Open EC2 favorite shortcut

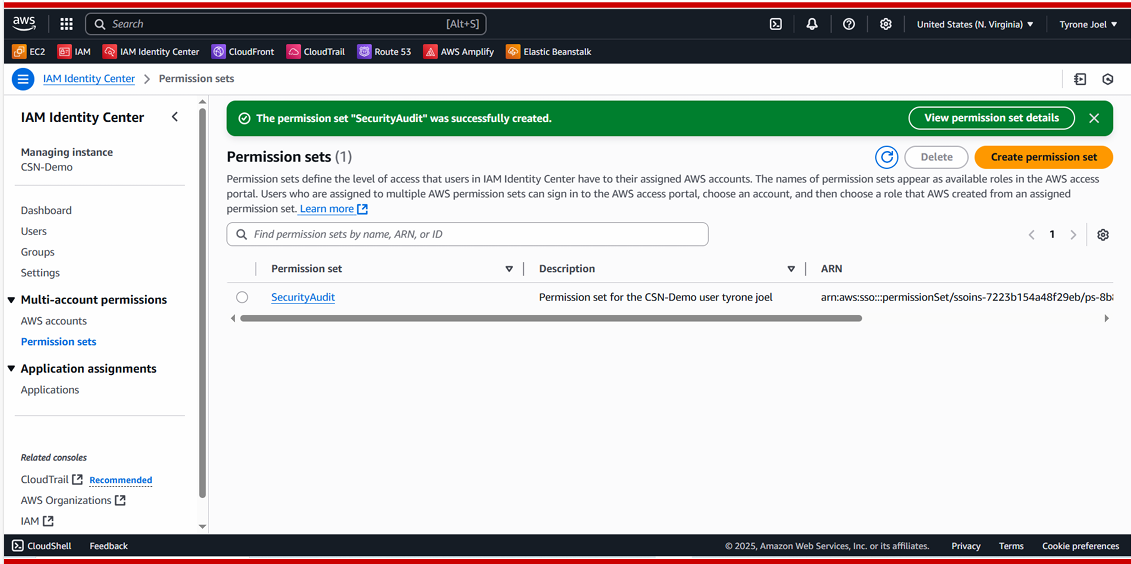point(29,52)
